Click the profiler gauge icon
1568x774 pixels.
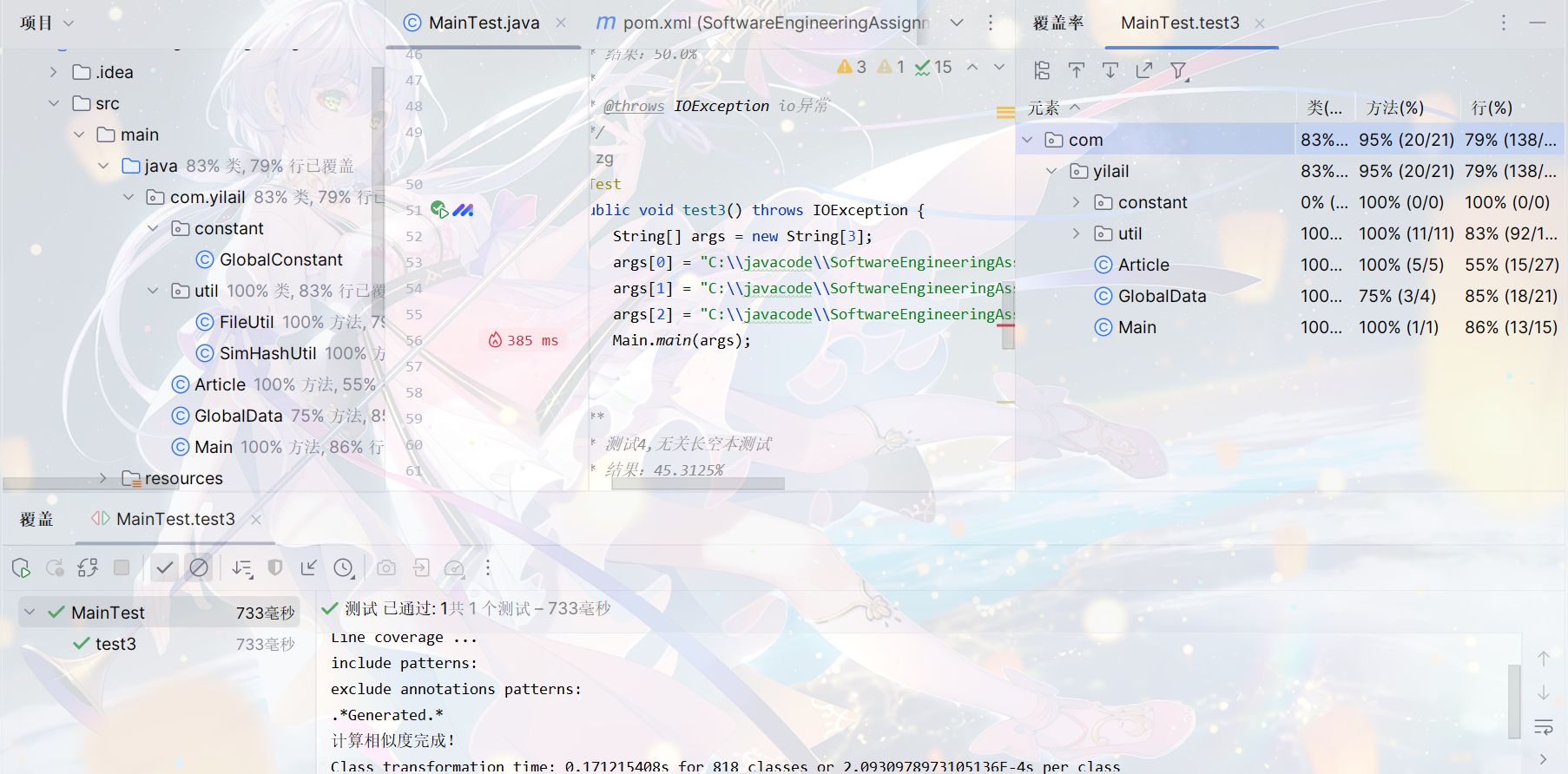pyautogui.click(x=454, y=568)
